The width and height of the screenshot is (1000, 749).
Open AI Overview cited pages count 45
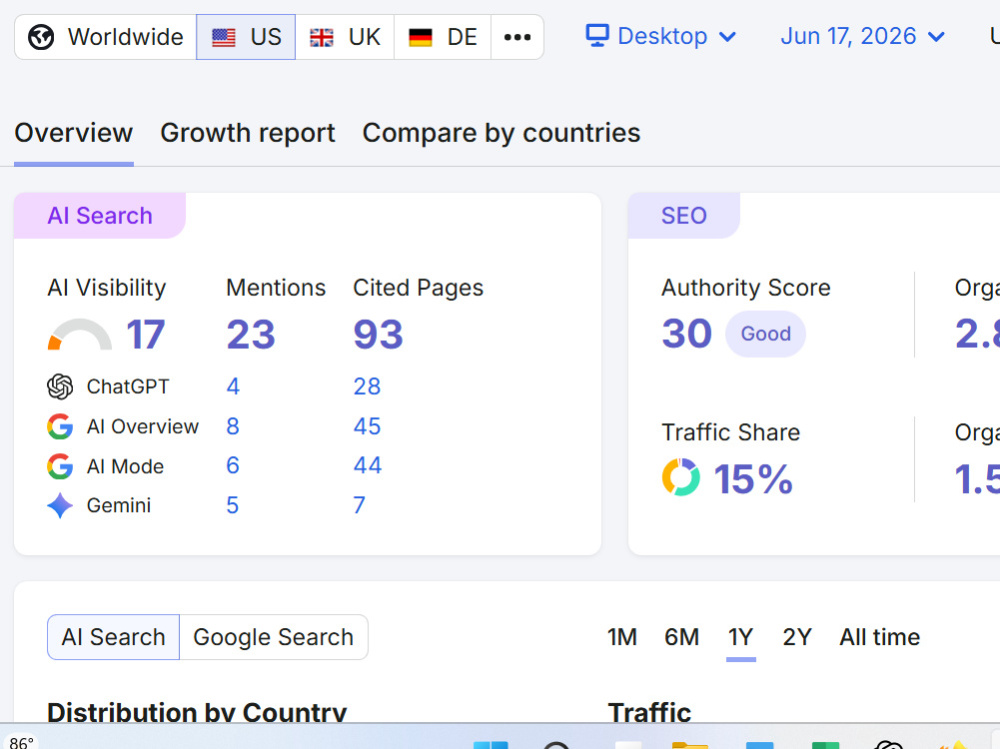pyautogui.click(x=367, y=426)
